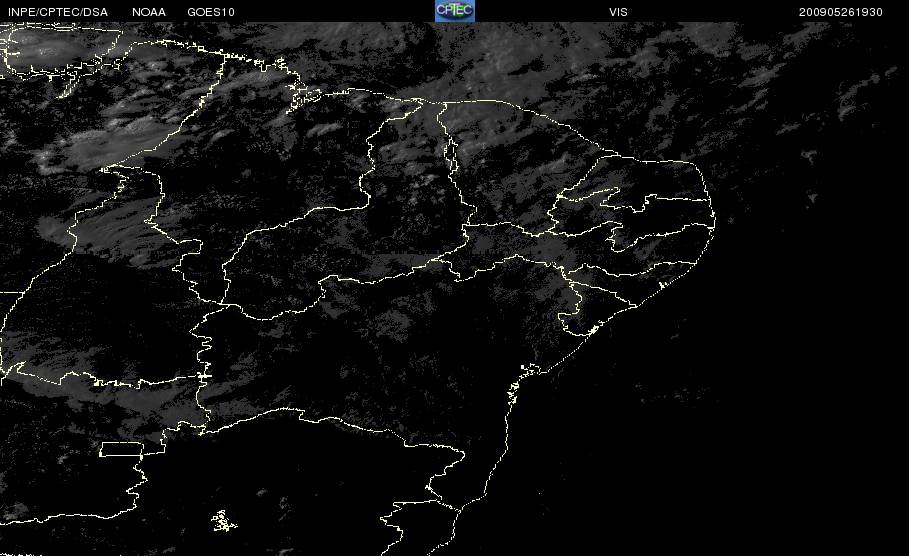Viewport: 909px width, 556px height.
Task: Click the INPE/CPTEC/DSA header text
Action: point(58,12)
